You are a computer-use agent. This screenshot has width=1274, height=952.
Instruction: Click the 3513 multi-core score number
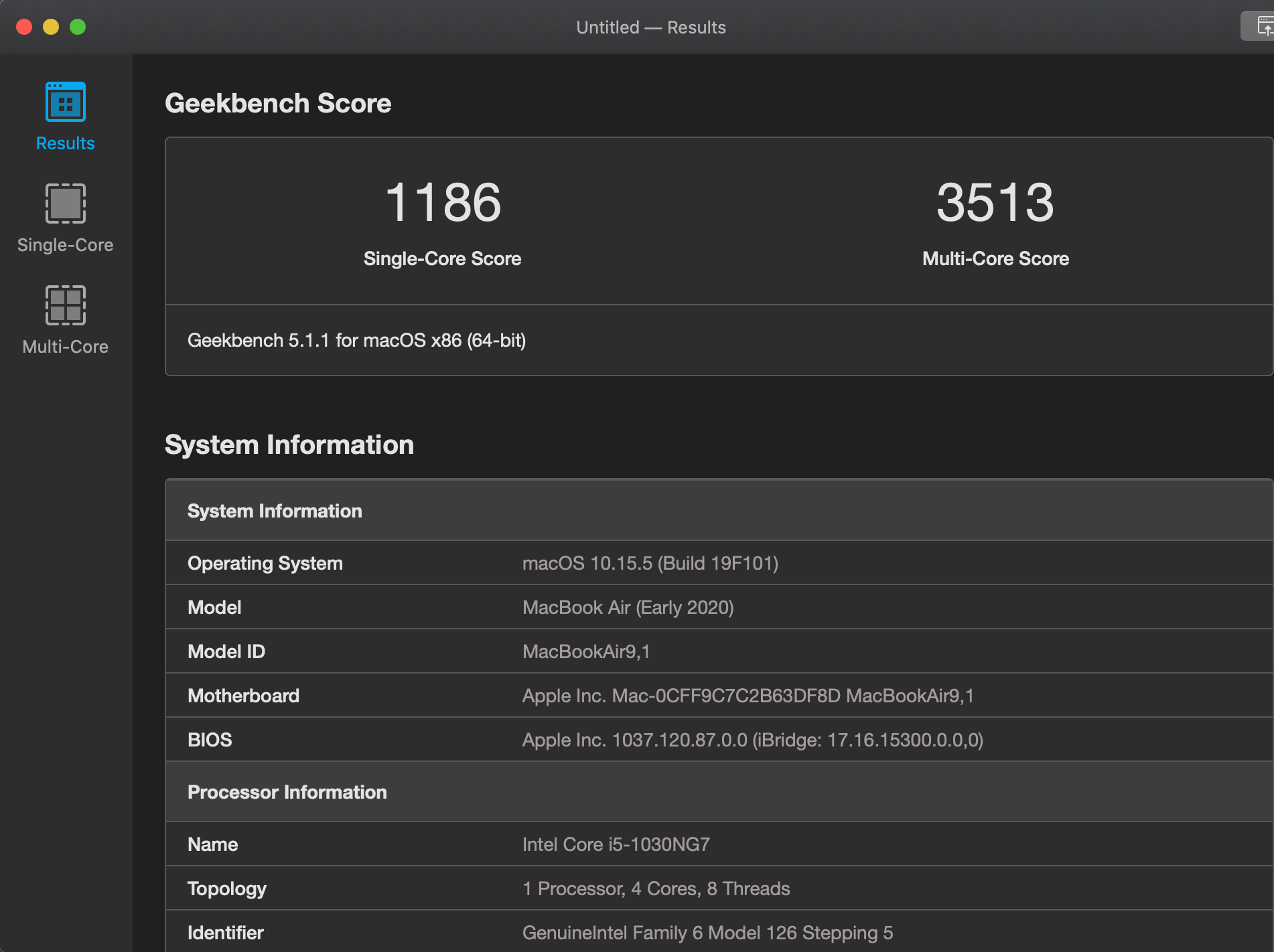995,203
